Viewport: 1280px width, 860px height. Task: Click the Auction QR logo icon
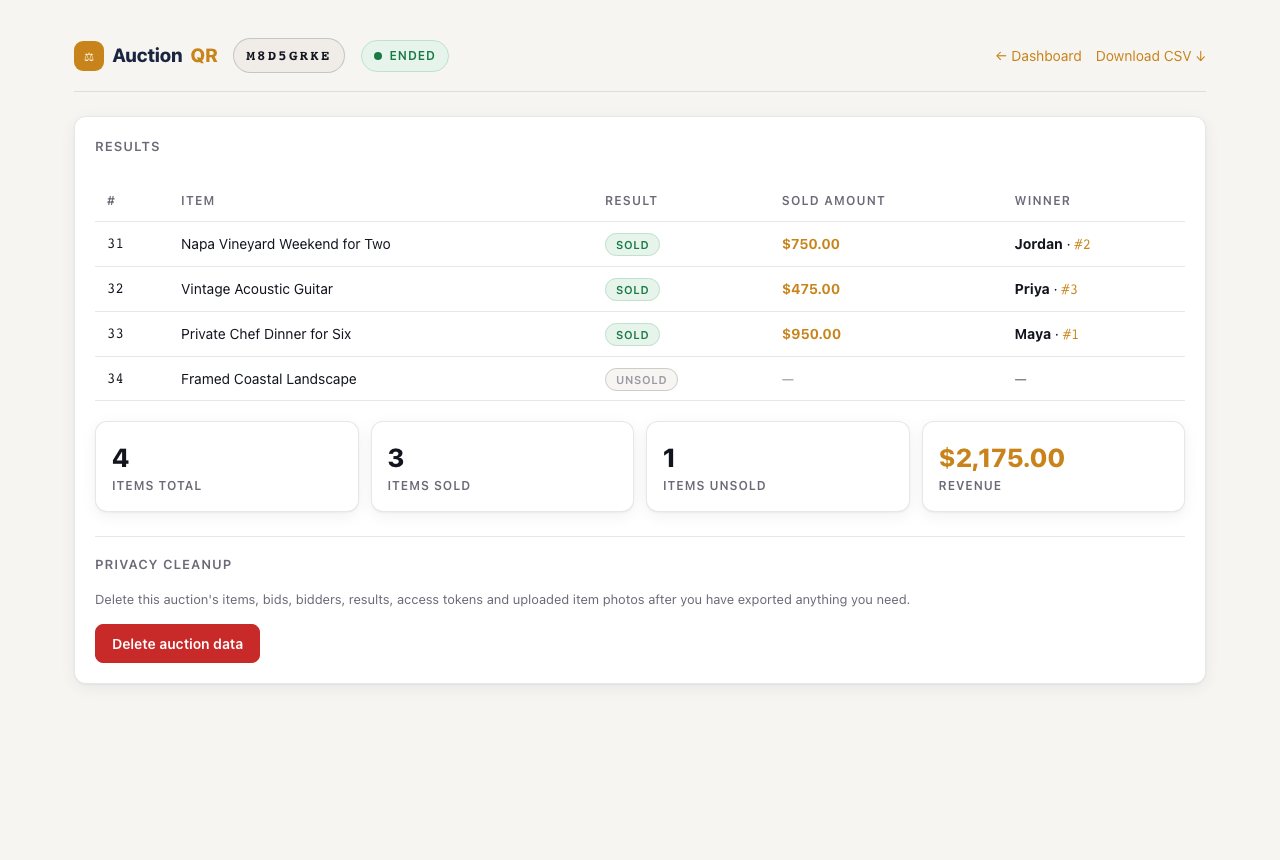point(89,56)
